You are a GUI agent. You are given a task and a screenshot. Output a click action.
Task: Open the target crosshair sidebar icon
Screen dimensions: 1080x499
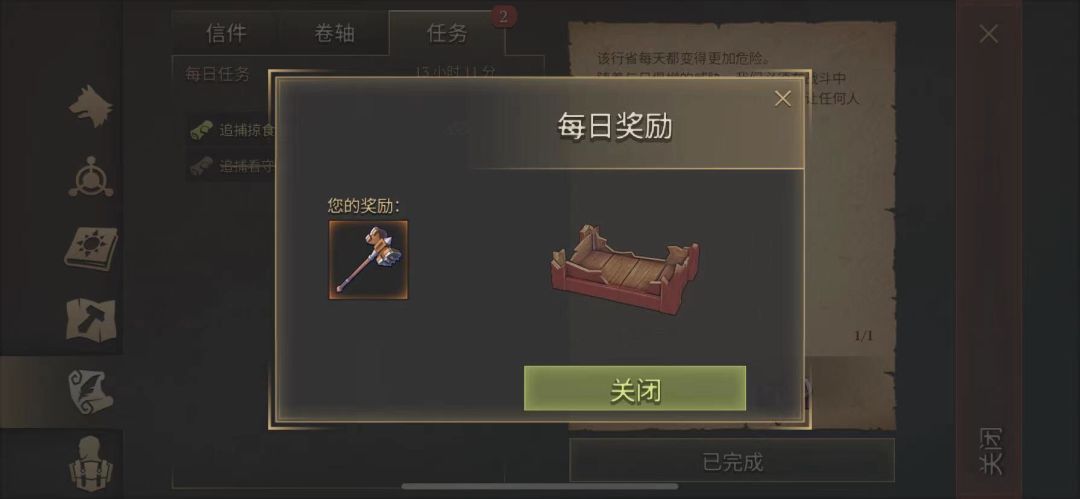92,177
